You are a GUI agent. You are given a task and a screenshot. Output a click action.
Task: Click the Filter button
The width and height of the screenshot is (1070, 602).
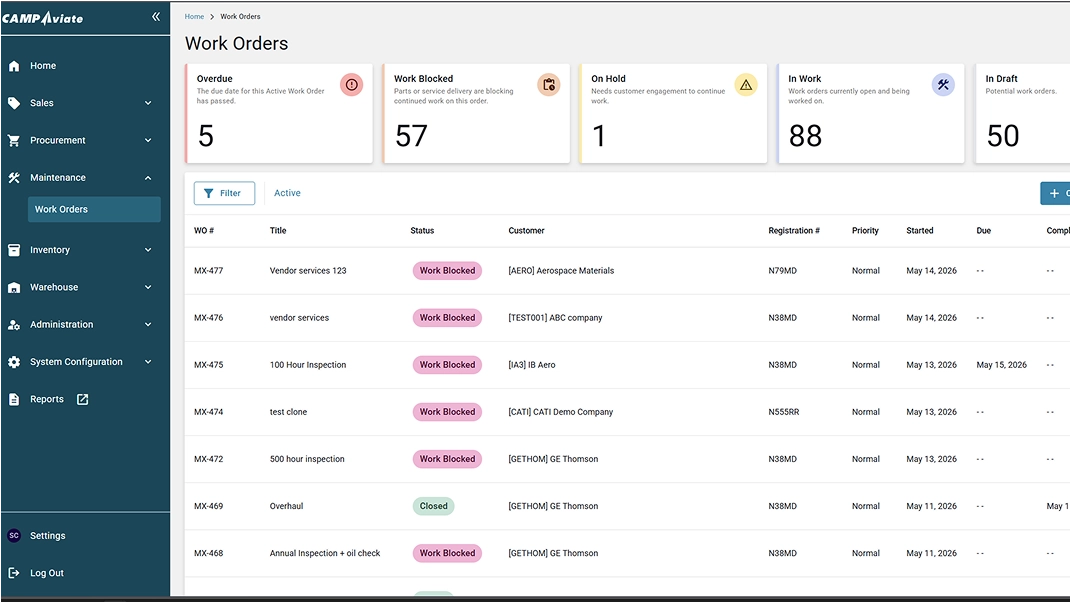(x=225, y=193)
